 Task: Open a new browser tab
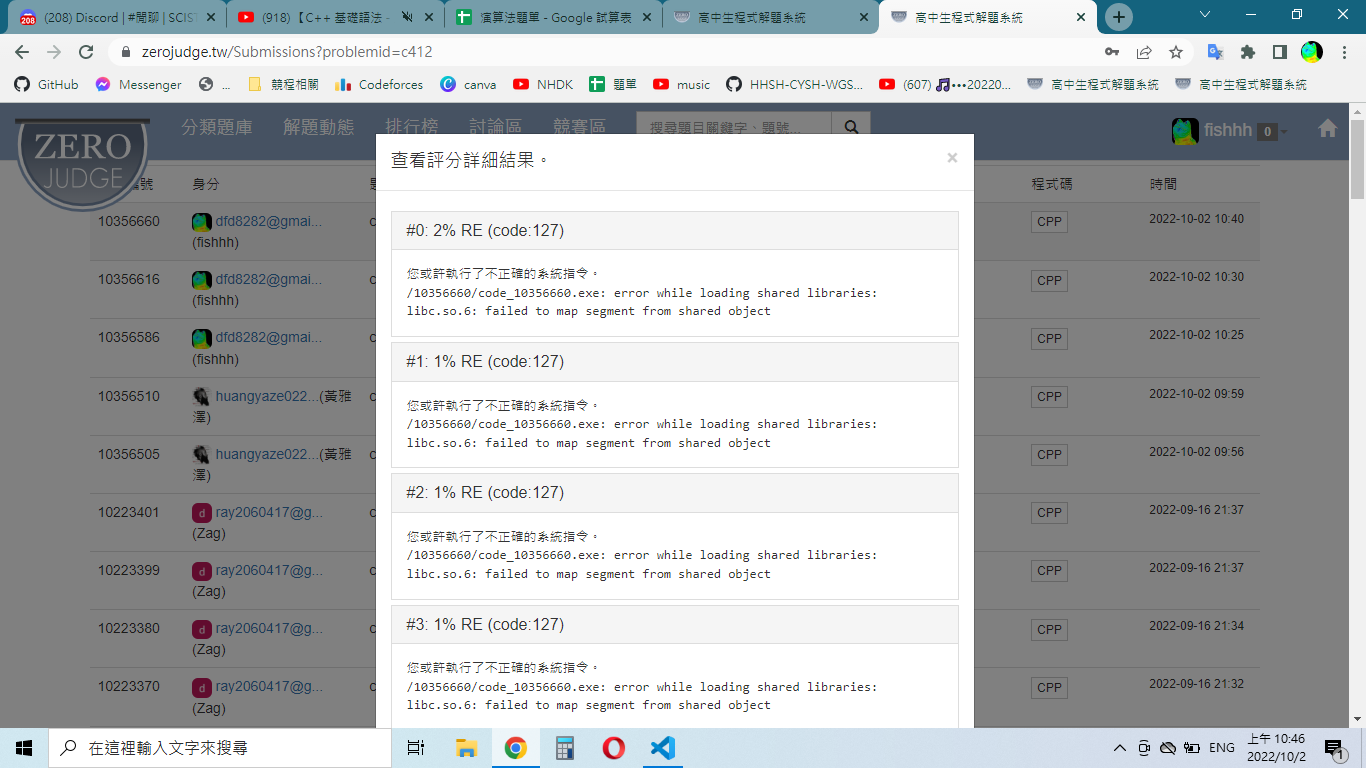pos(1118,17)
